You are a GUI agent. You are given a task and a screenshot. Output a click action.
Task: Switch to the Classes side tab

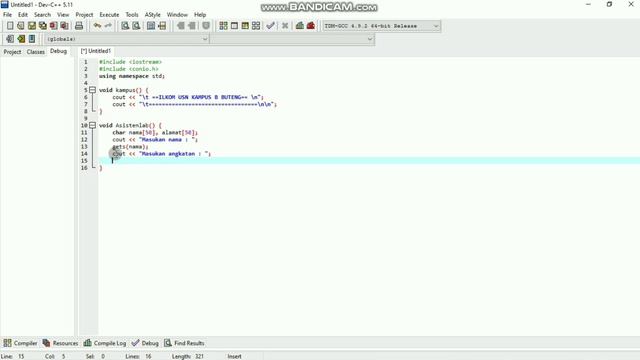36,52
